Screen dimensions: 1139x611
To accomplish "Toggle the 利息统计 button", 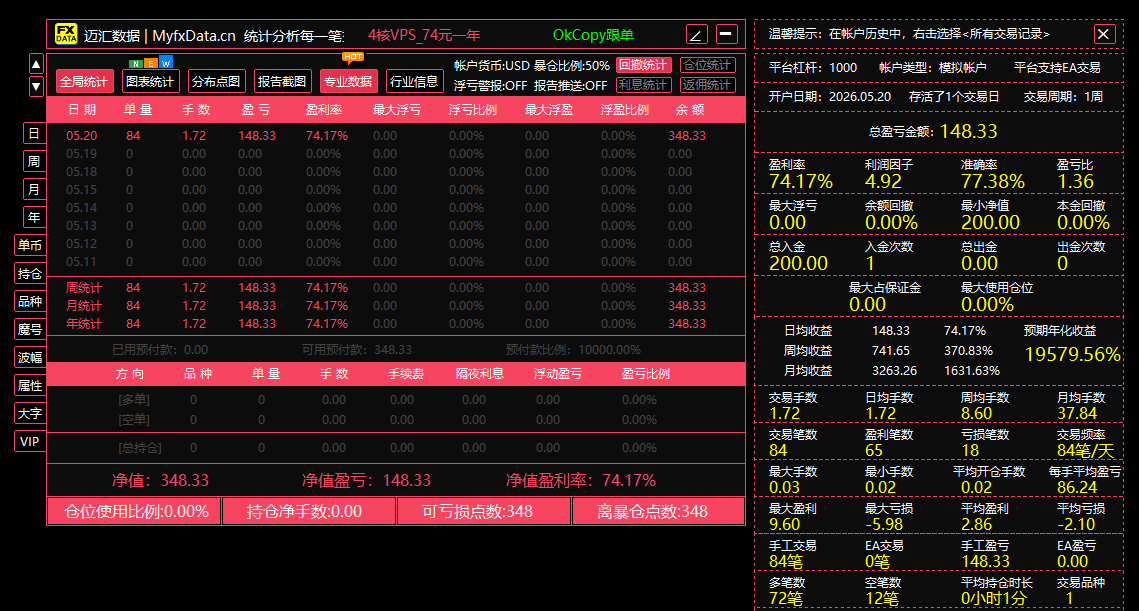I will (644, 85).
